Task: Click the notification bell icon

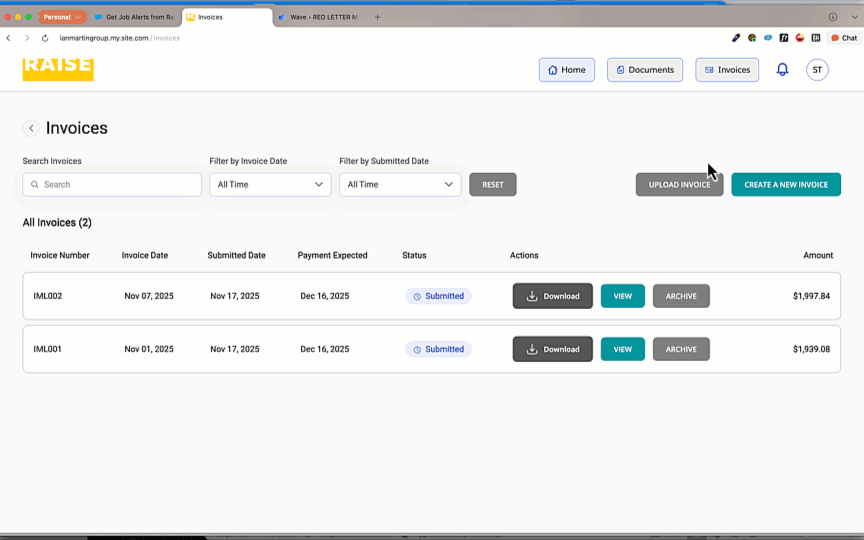Action: point(782,70)
